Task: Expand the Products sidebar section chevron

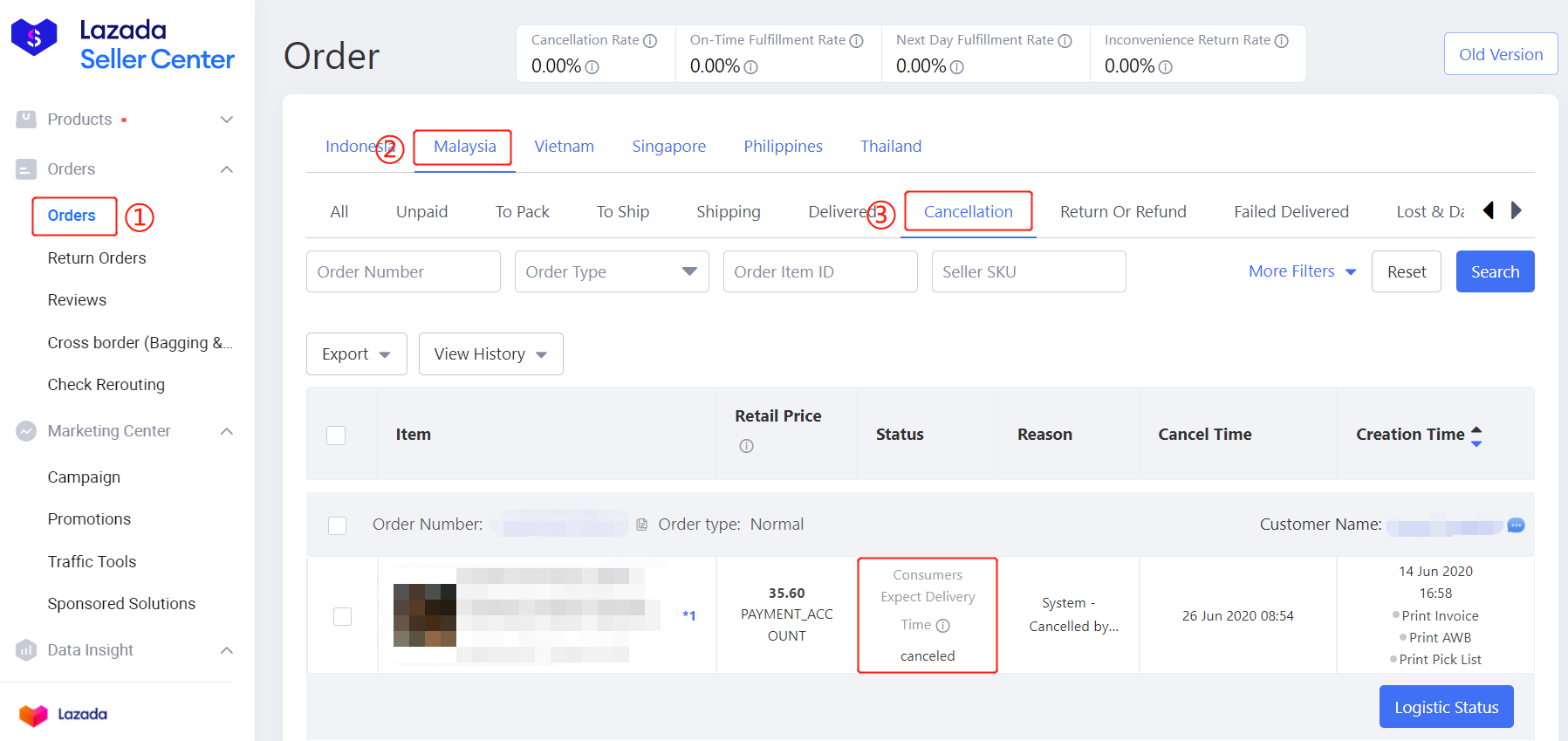Action: click(227, 120)
